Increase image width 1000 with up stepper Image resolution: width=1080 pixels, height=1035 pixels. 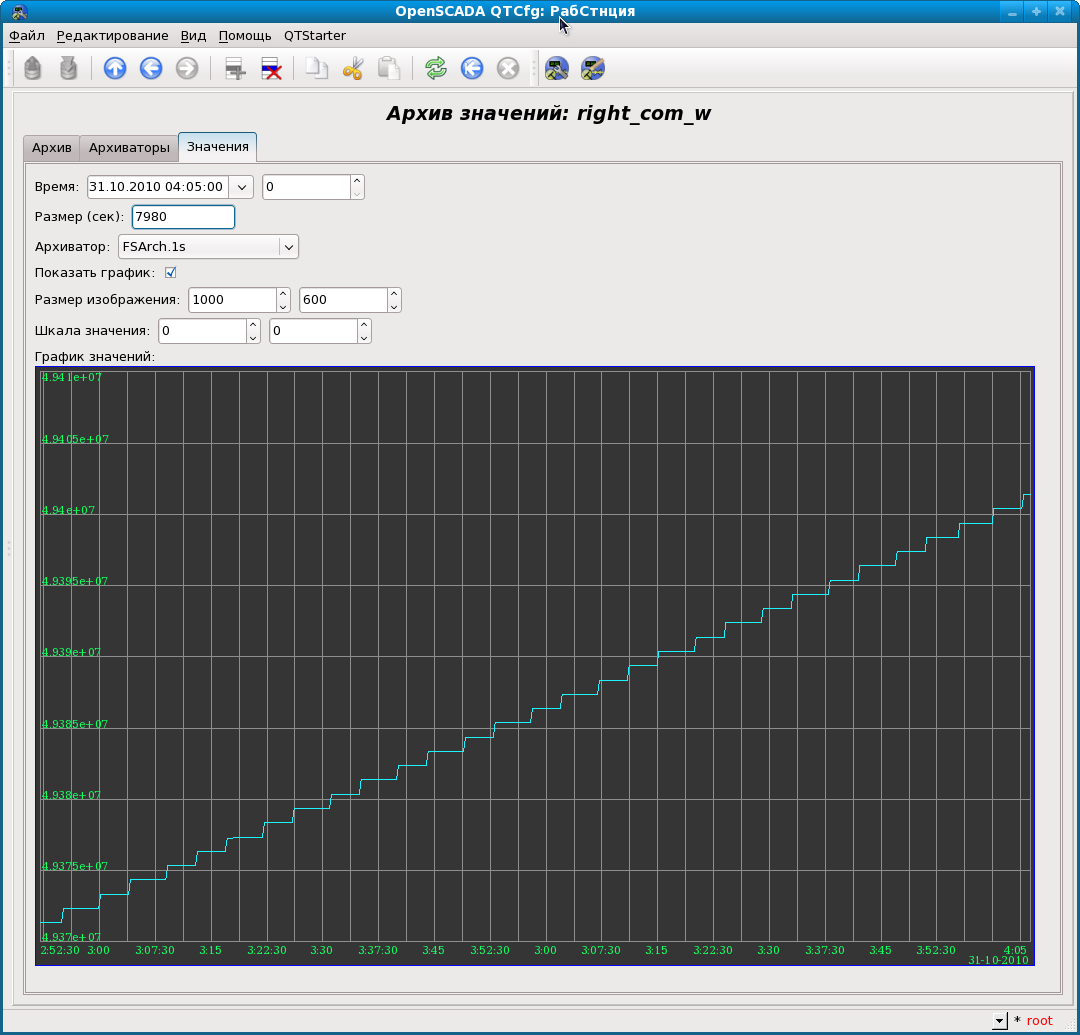point(283,294)
